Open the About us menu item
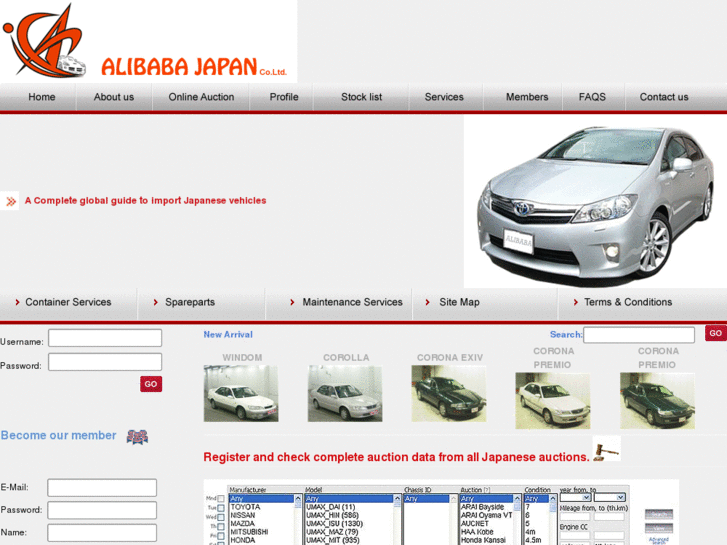 tap(114, 97)
